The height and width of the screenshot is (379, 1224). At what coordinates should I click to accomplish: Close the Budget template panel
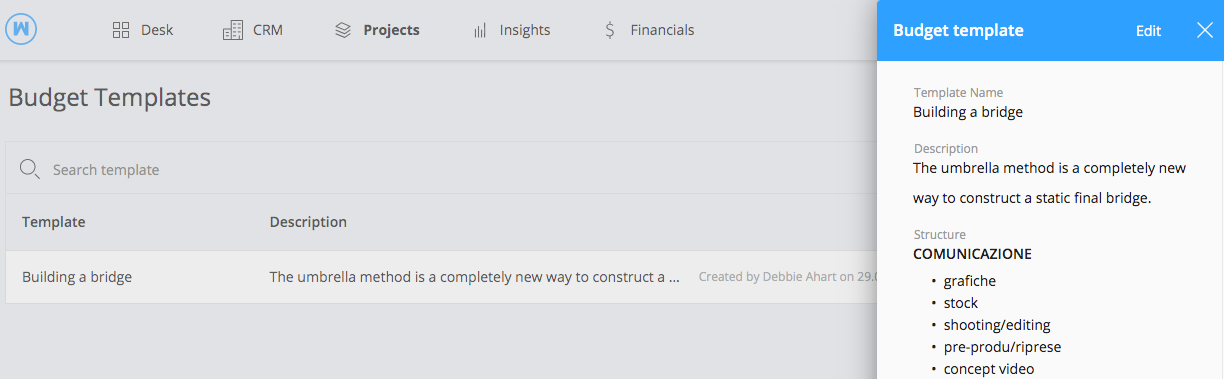pos(1204,30)
